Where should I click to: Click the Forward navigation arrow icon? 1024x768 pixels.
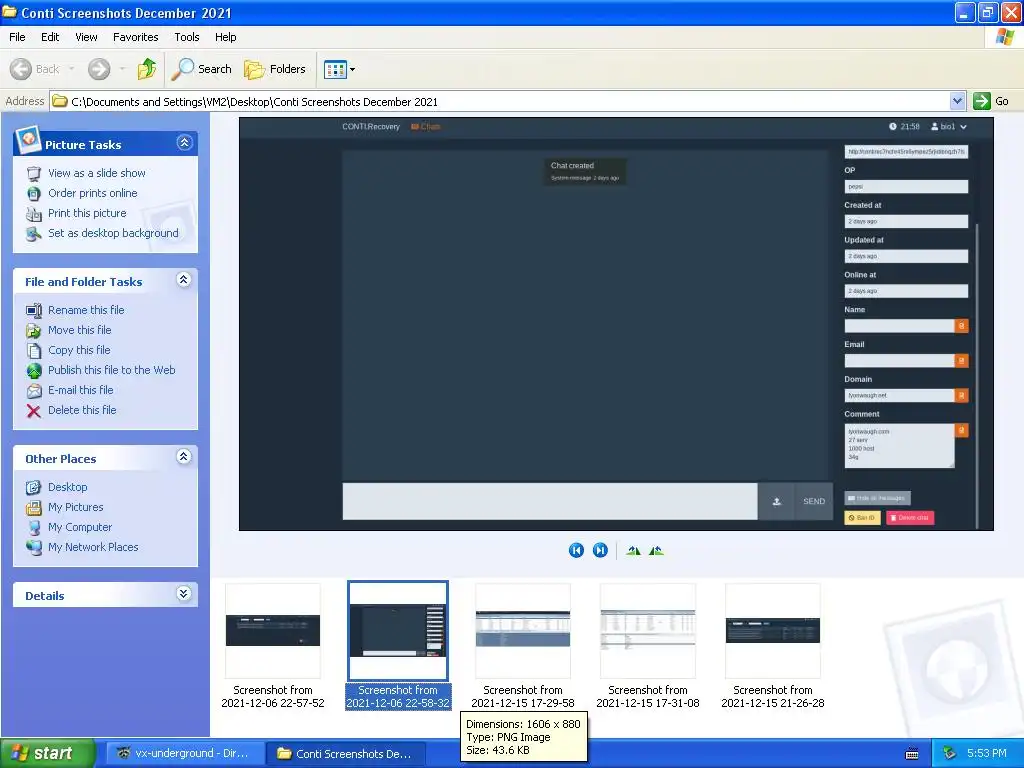pyautogui.click(x=99, y=69)
